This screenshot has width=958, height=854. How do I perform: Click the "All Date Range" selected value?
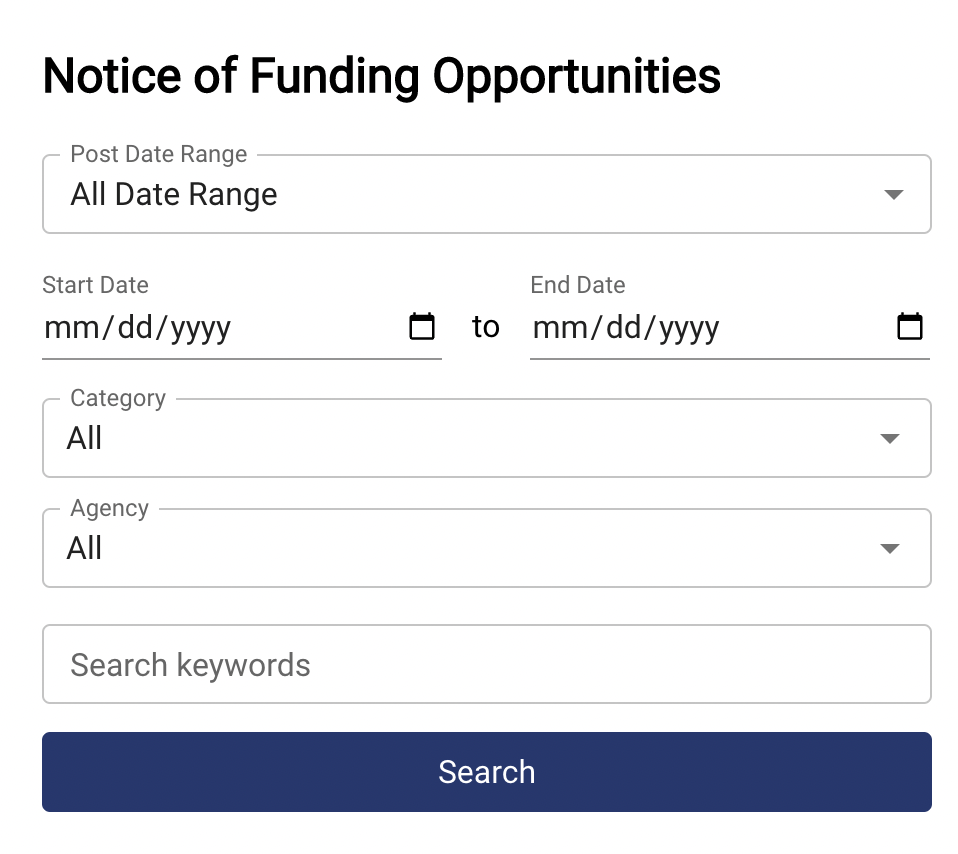(174, 194)
